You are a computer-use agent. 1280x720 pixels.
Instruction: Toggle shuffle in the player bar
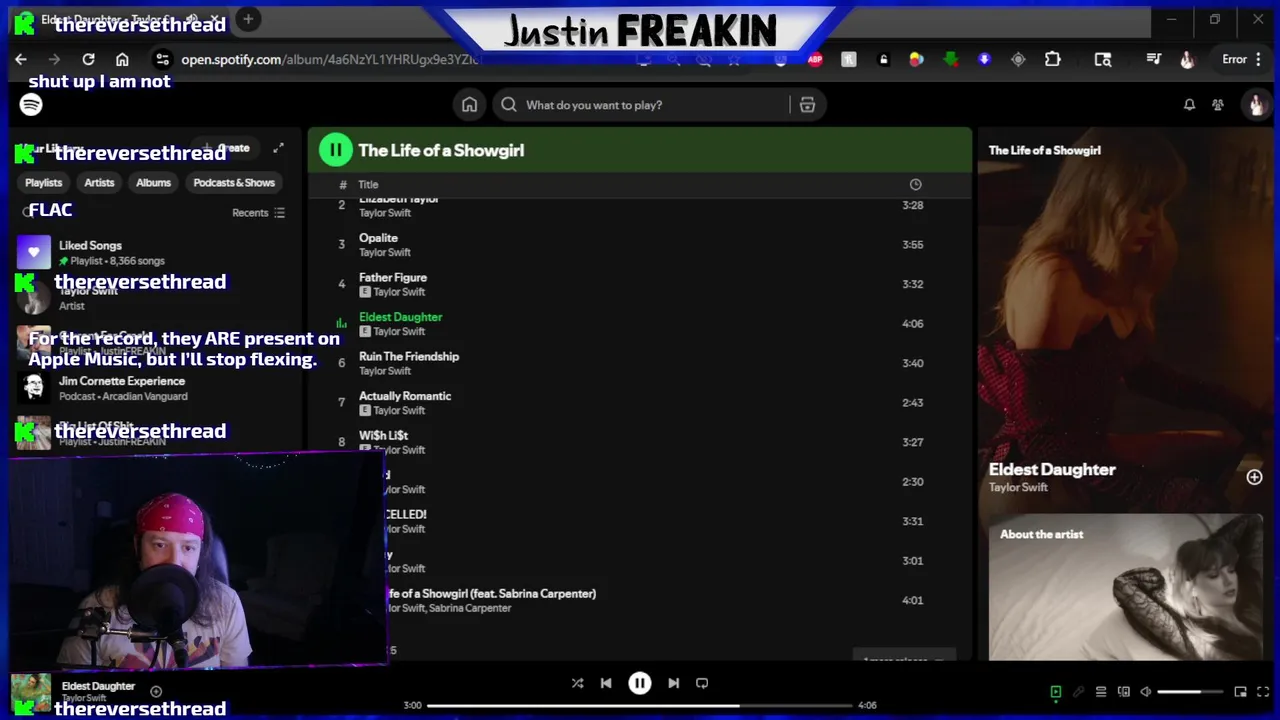coord(577,683)
